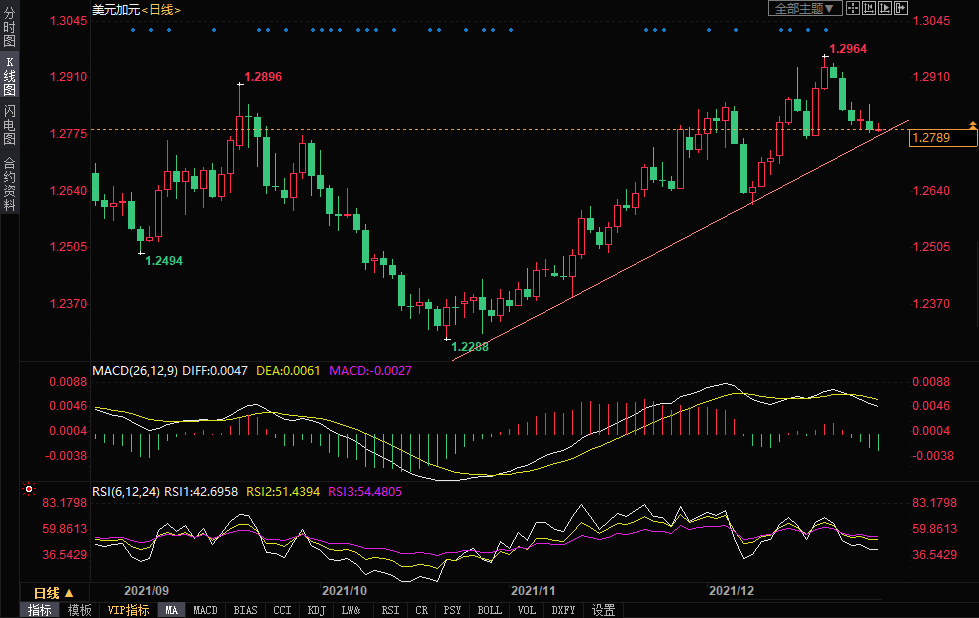Expand the 日线 period selector at bottom left
Screen dimensions: 979x618
(x=54, y=593)
